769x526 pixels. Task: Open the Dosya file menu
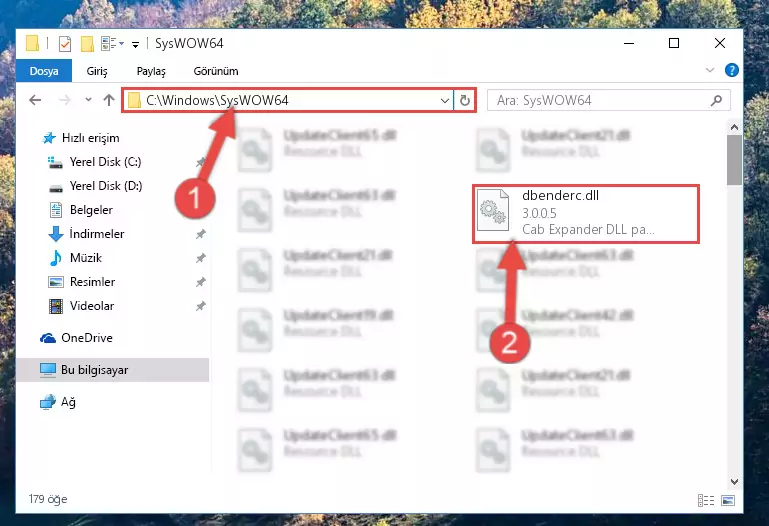(x=44, y=71)
